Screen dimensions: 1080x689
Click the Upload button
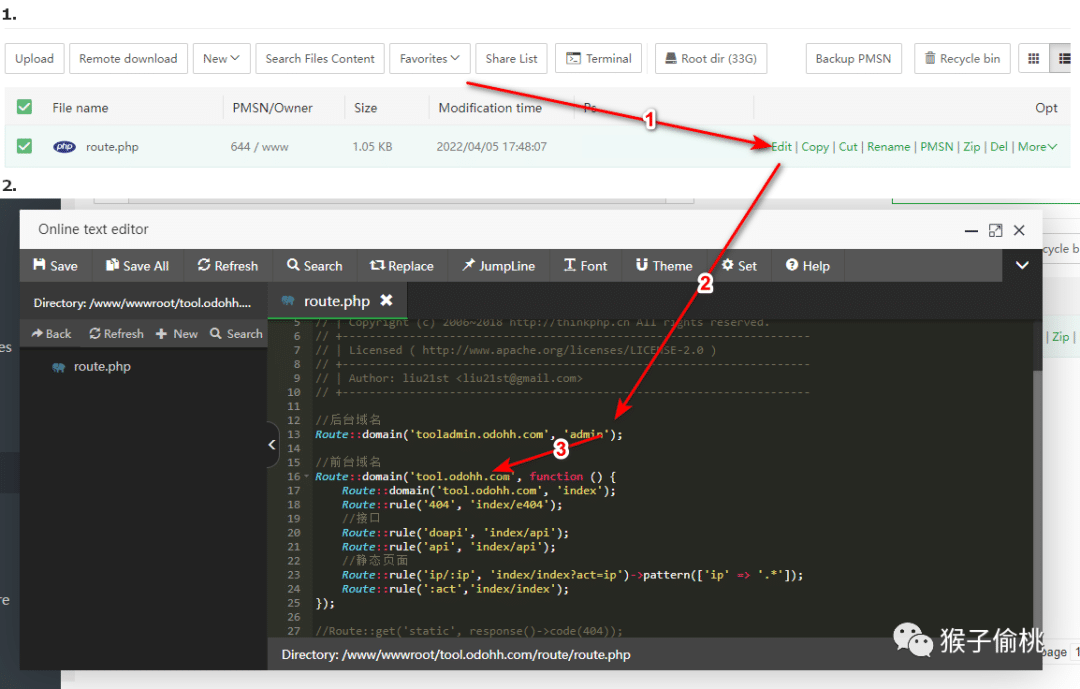34,59
